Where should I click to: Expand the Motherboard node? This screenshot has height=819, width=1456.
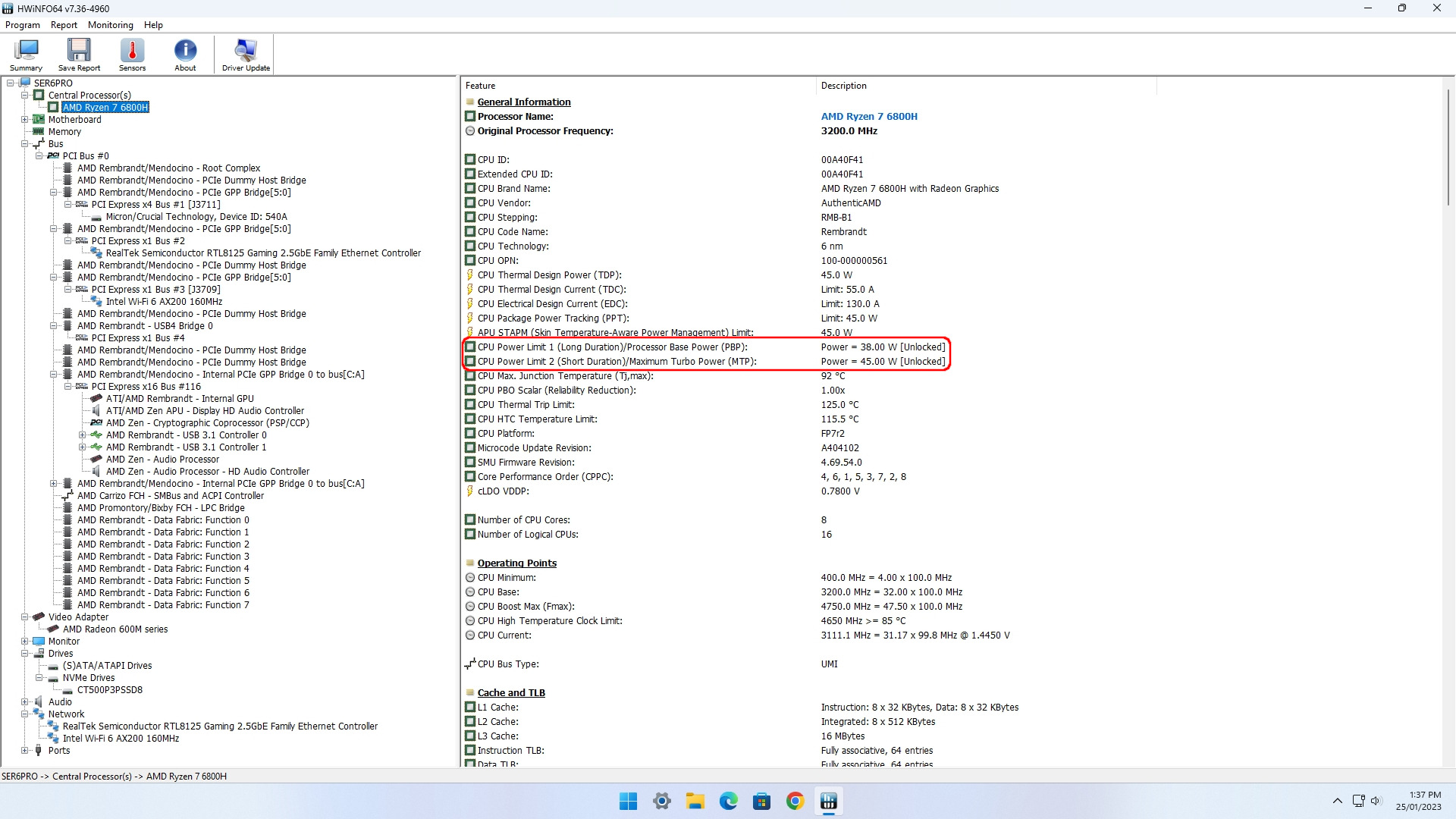(25, 120)
